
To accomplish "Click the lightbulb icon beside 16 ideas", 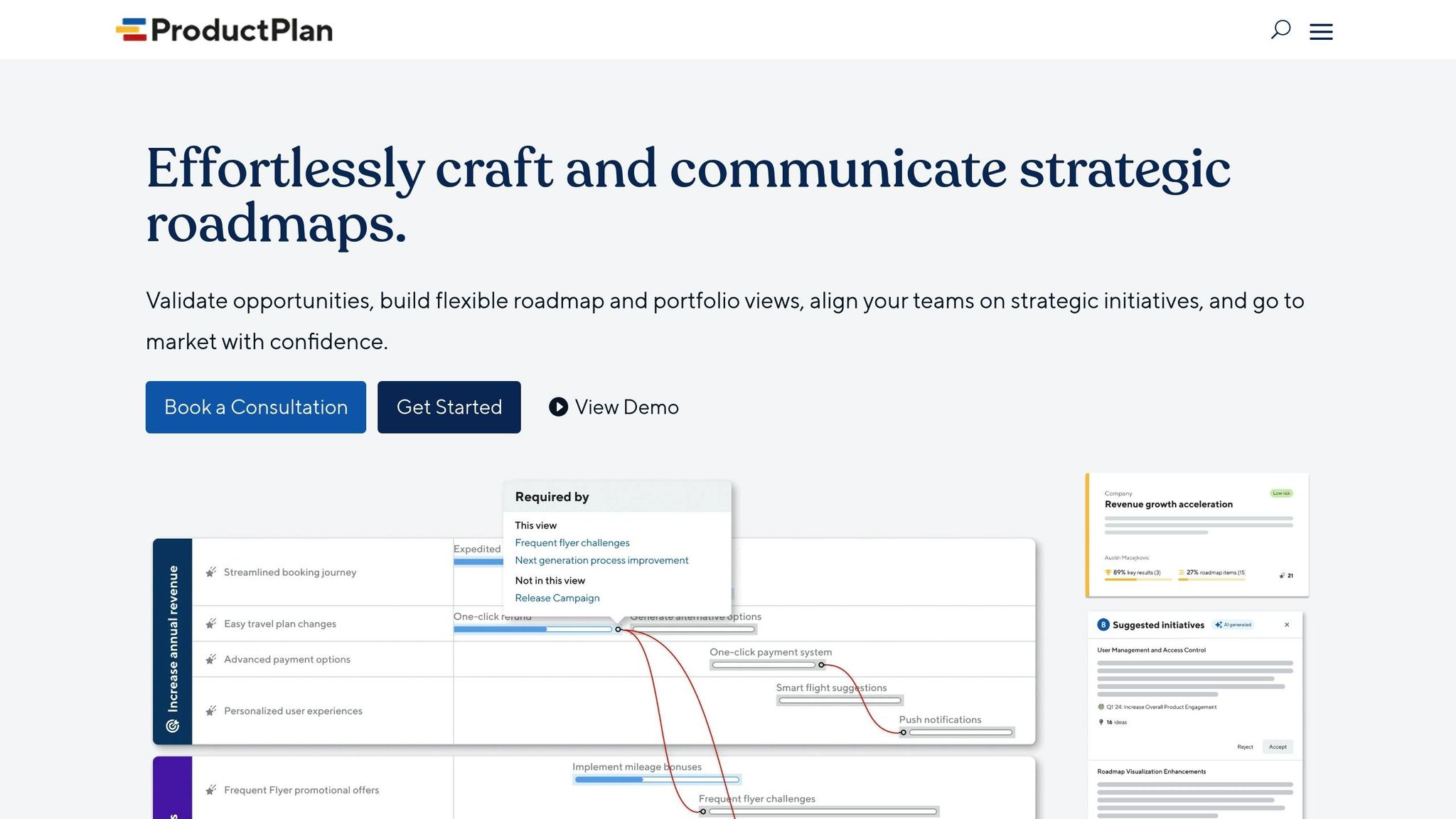I will pyautogui.click(x=1101, y=722).
